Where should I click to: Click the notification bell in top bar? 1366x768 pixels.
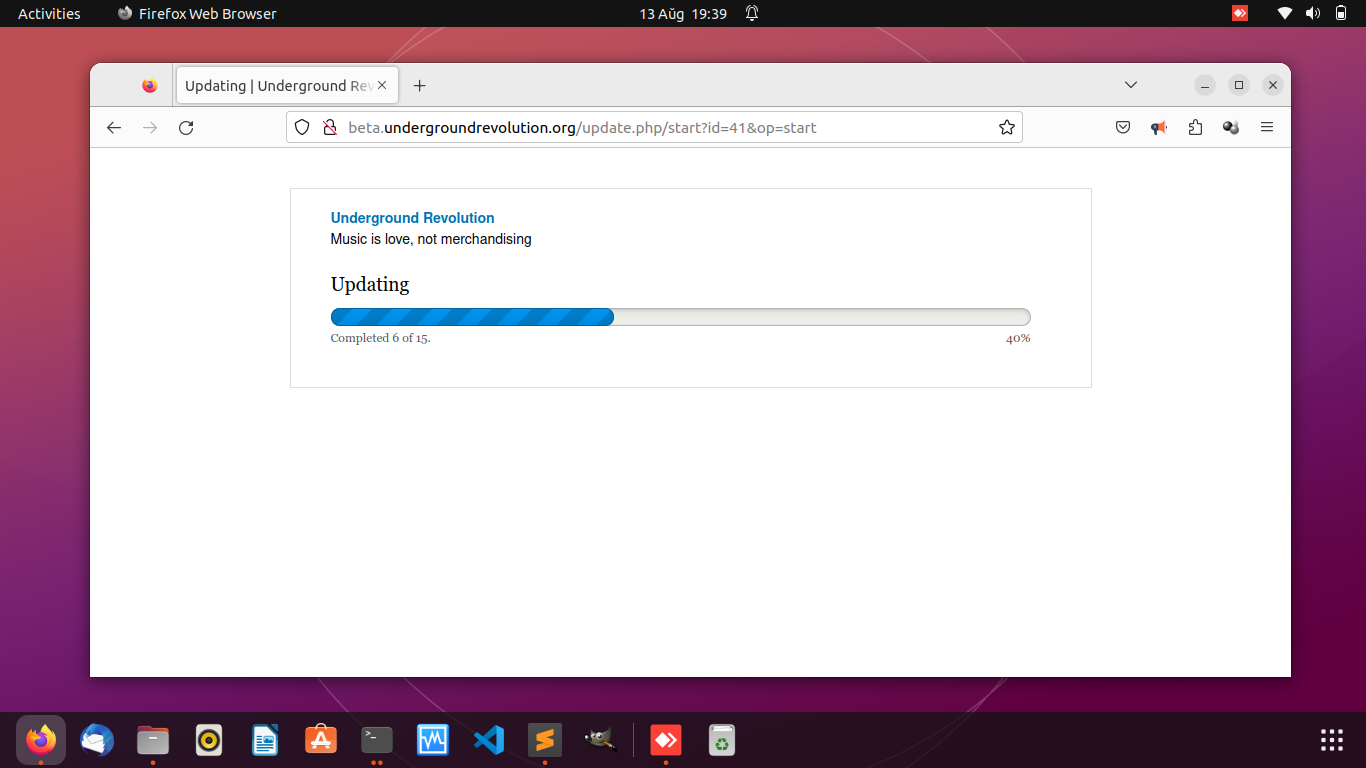(x=752, y=13)
